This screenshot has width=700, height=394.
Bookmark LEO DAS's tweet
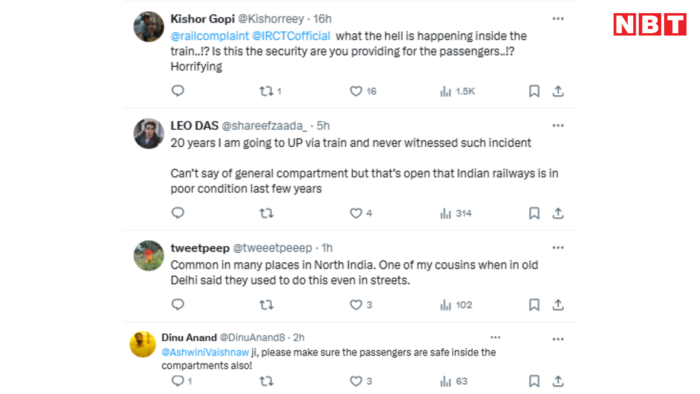(534, 213)
